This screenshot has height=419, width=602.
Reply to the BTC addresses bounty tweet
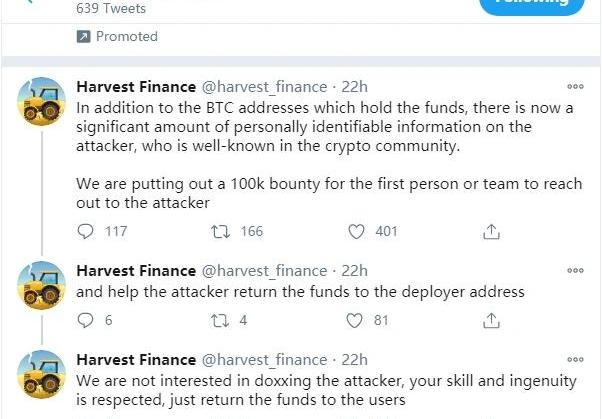(x=87, y=231)
